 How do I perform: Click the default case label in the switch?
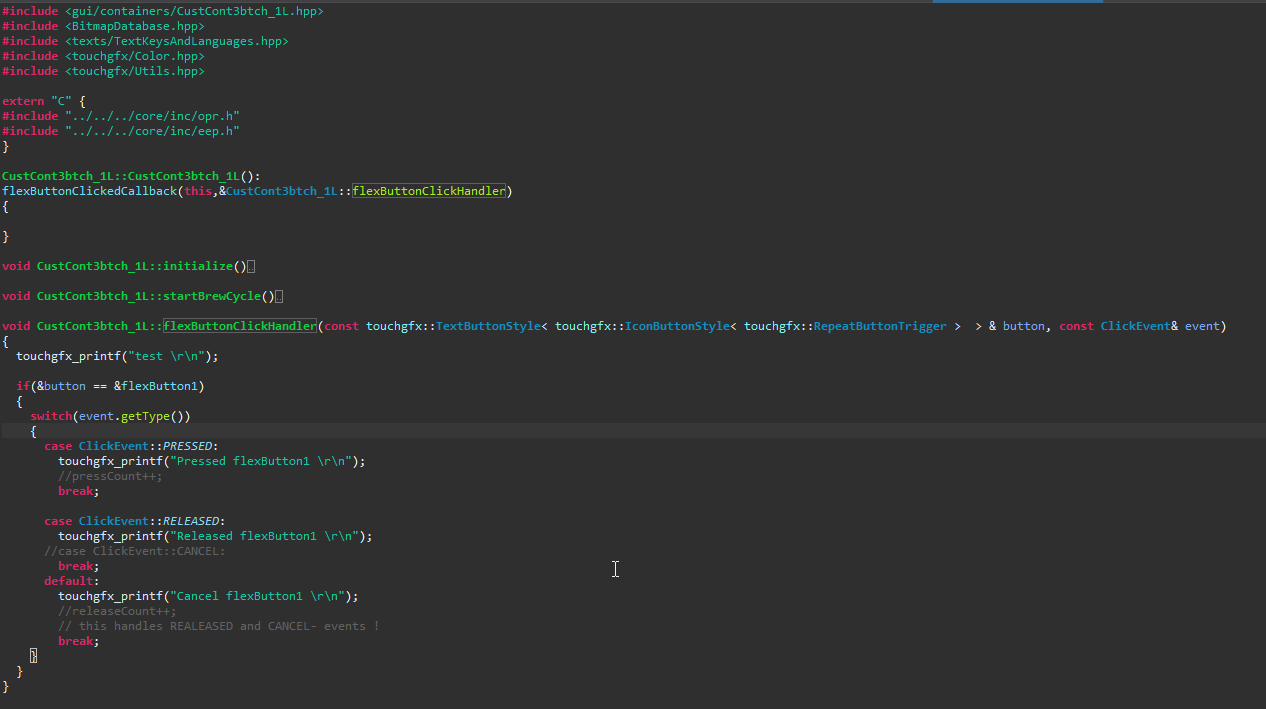point(67,580)
